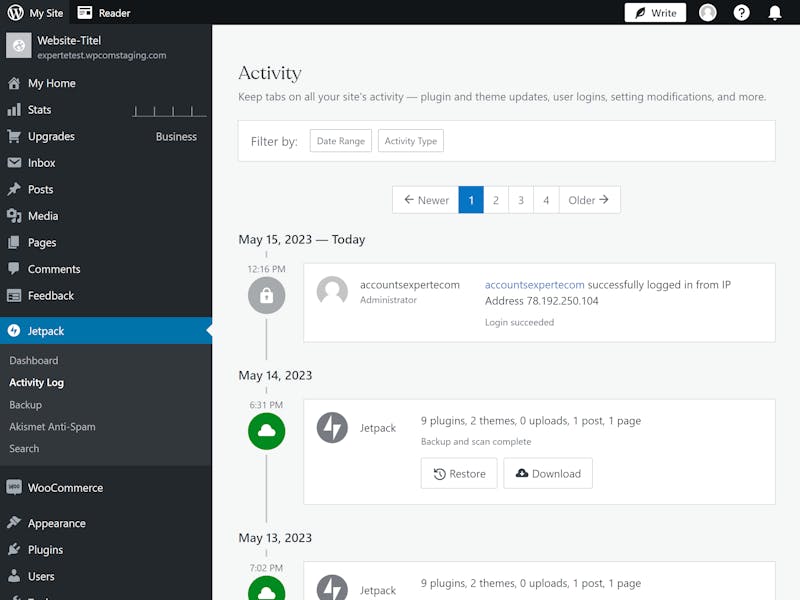The height and width of the screenshot is (600, 800).
Task: Click the green cloud icon at 7:02 PM
Action: (266, 588)
